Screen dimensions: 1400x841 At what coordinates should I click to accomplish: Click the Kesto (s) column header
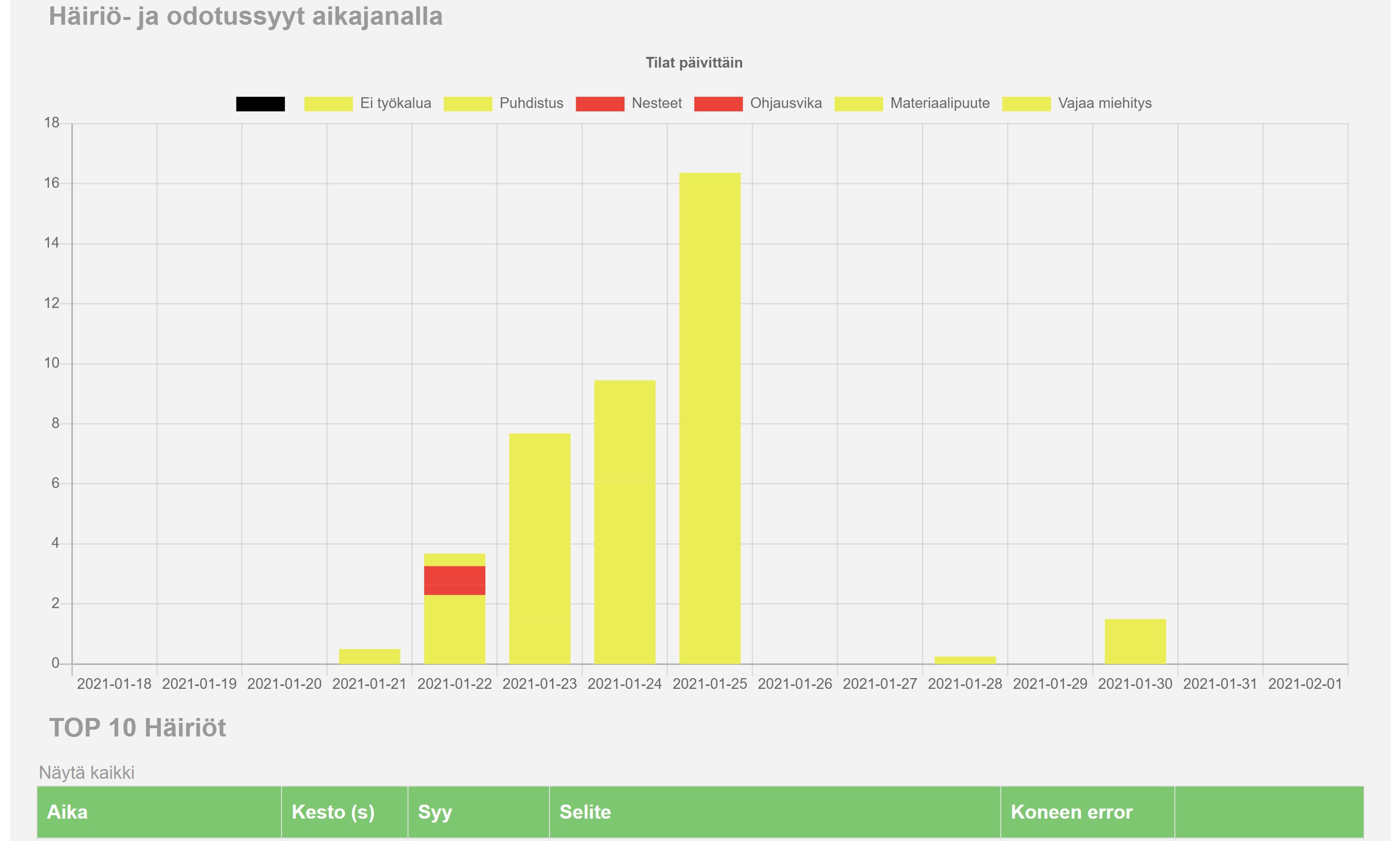[x=333, y=812]
